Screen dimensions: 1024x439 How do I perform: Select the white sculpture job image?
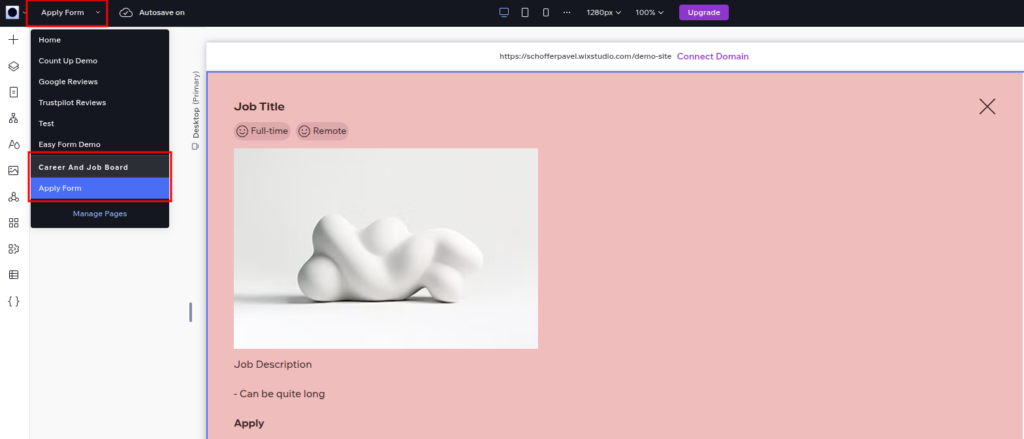tap(385, 248)
